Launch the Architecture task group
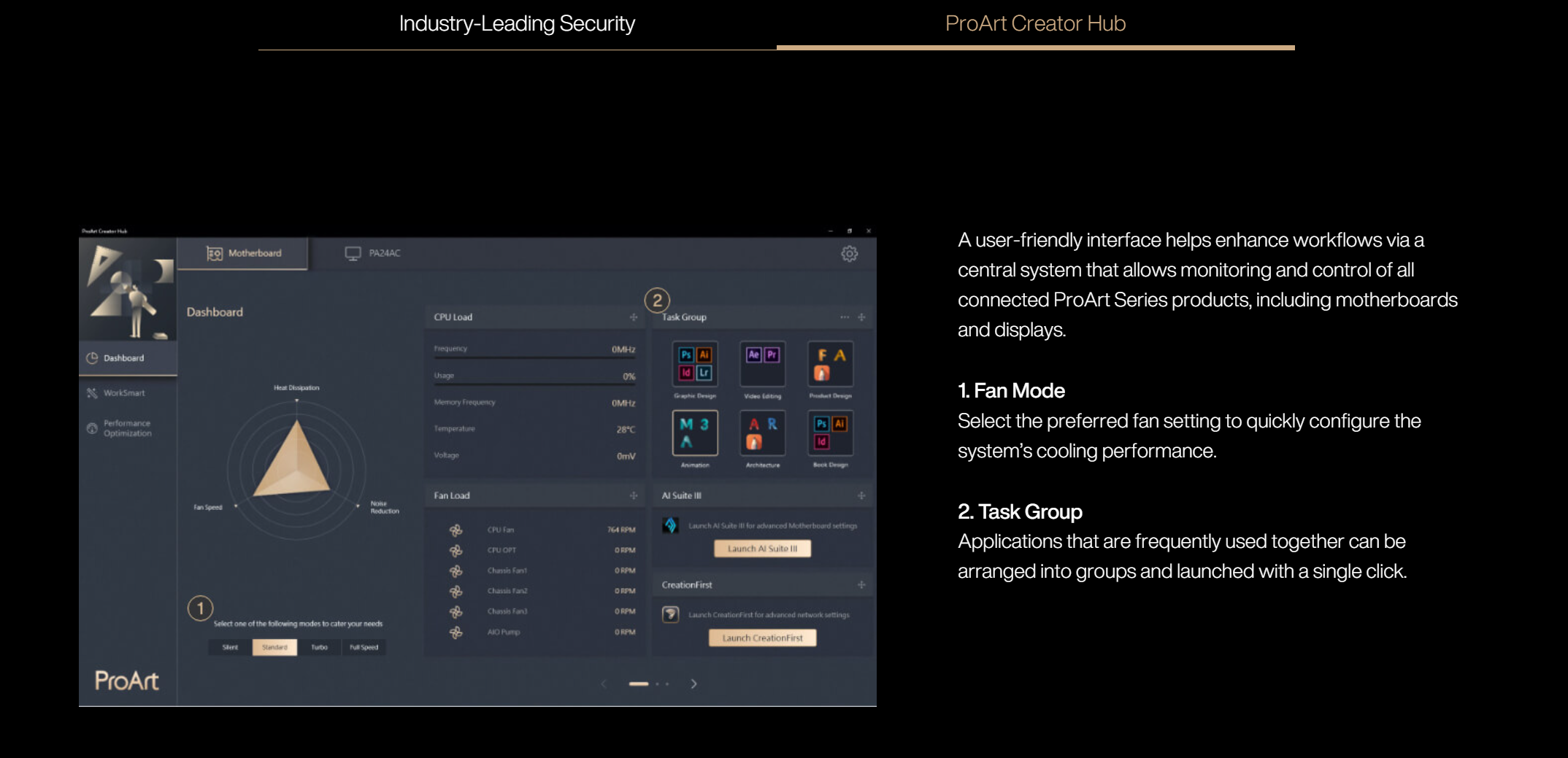The width and height of the screenshot is (1568, 758). (763, 433)
